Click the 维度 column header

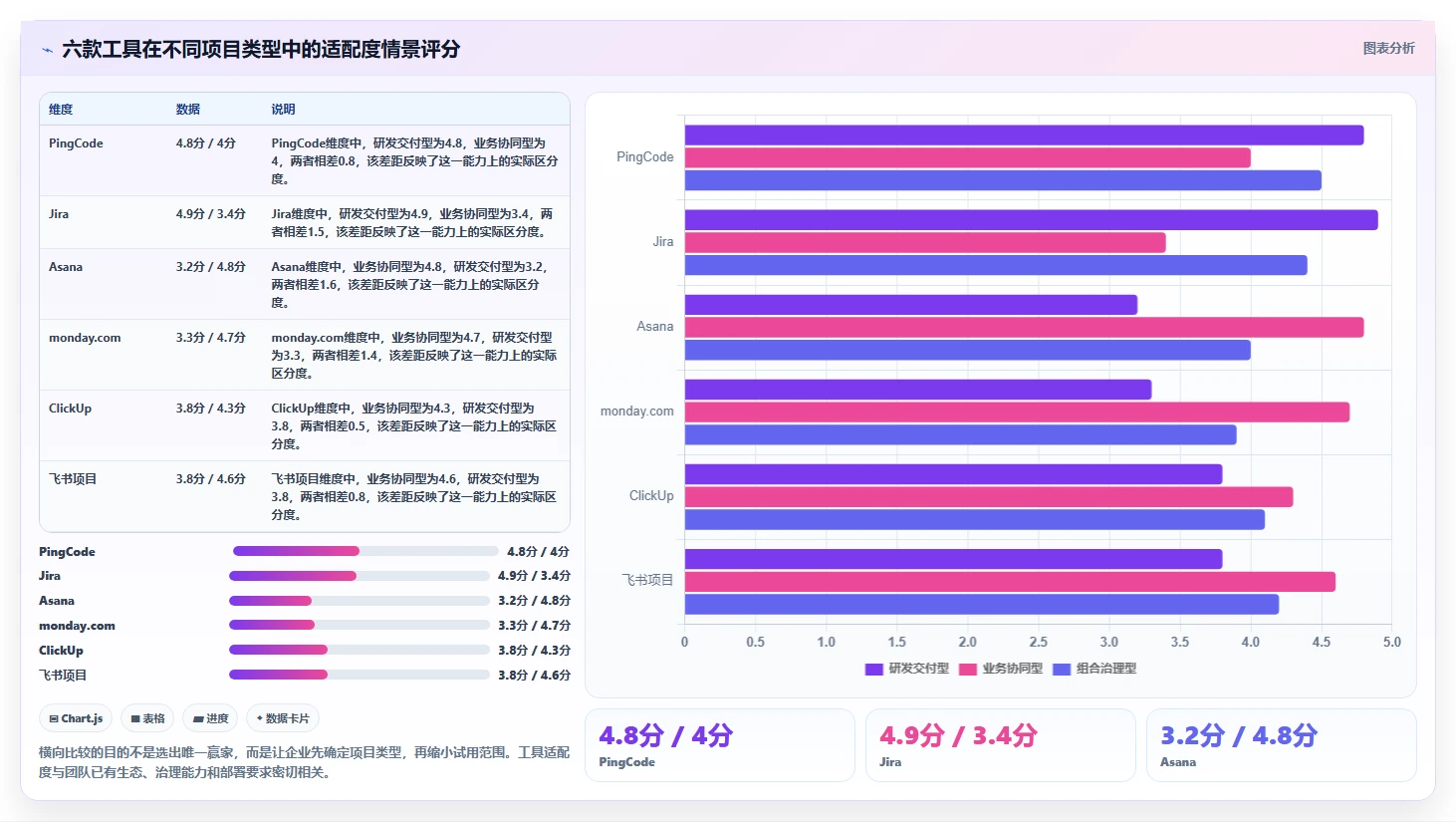[x=61, y=110]
